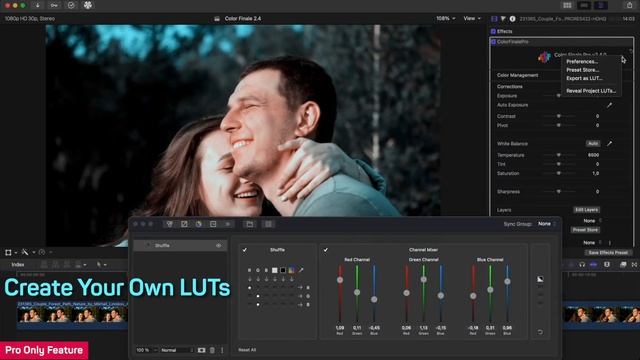This screenshot has height=360, width=640.
Task: Open Preferences from the Color Finale menu
Action: pos(582,62)
